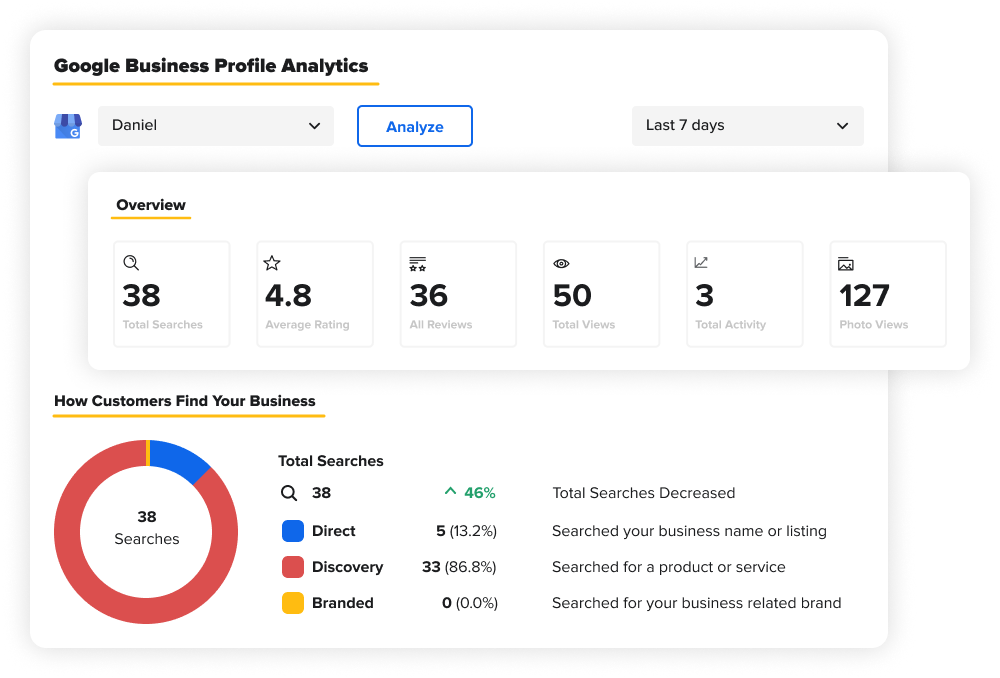
Task: Click the blue Direct color swatch
Action: (x=293, y=531)
